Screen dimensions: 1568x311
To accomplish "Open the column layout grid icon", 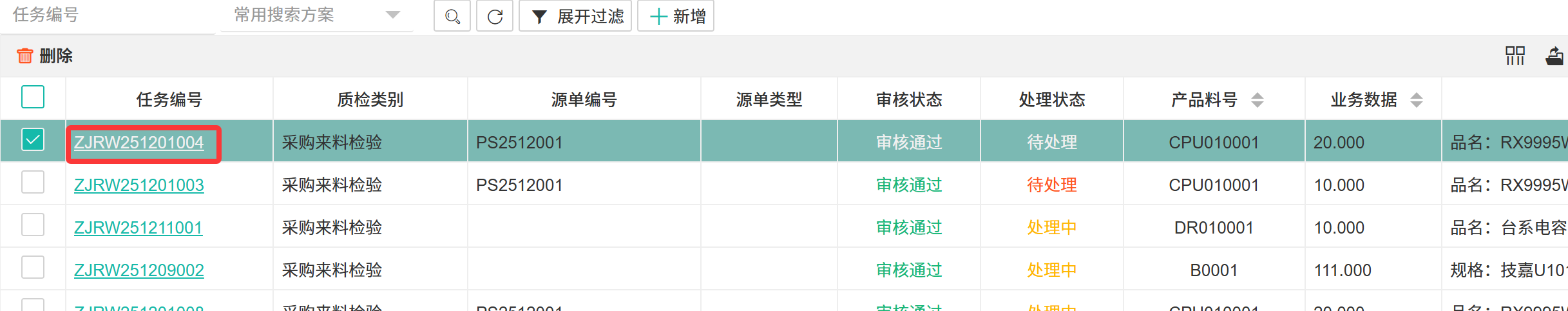I will [x=1515, y=56].
